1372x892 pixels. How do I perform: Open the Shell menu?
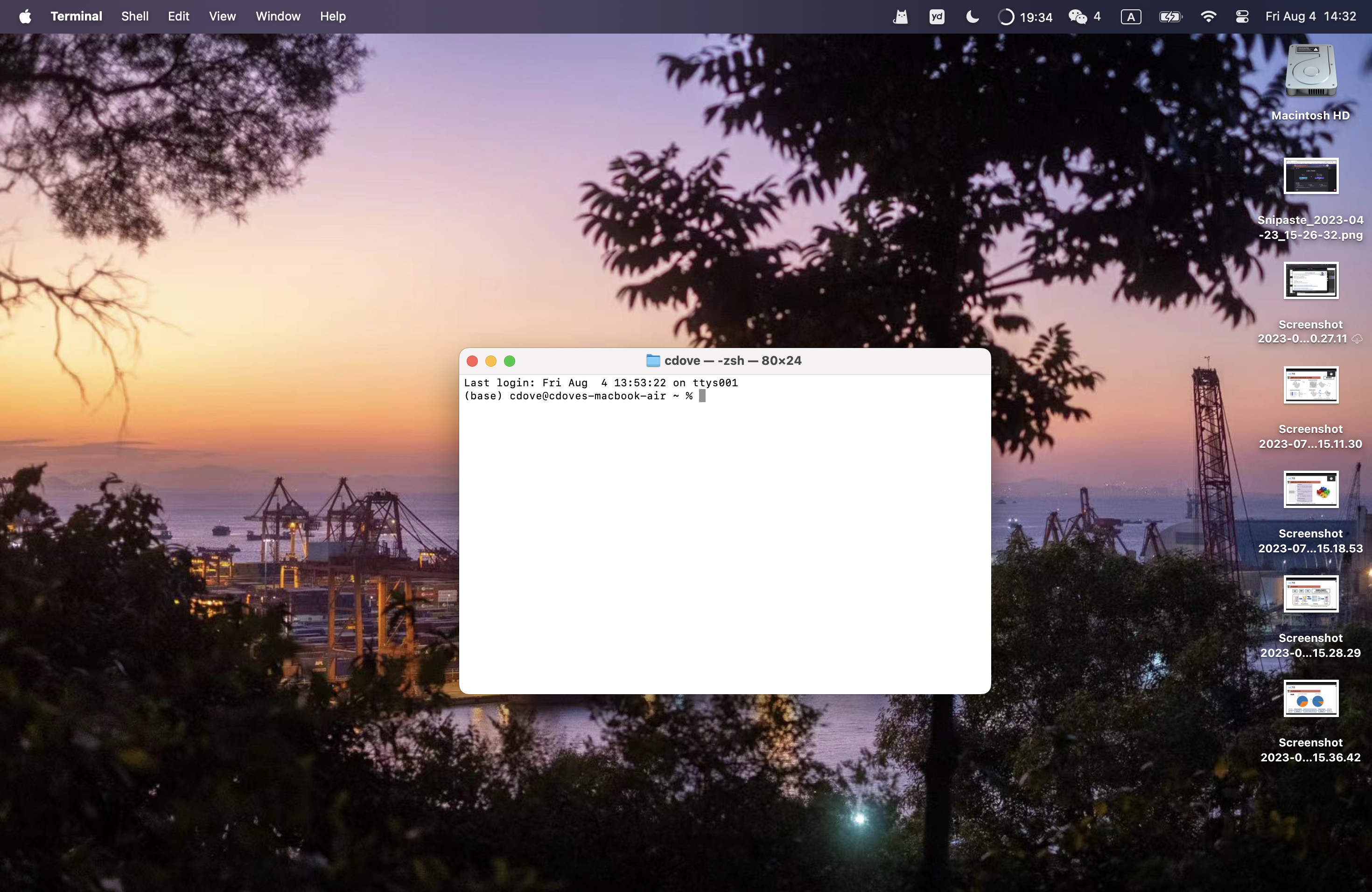click(135, 16)
